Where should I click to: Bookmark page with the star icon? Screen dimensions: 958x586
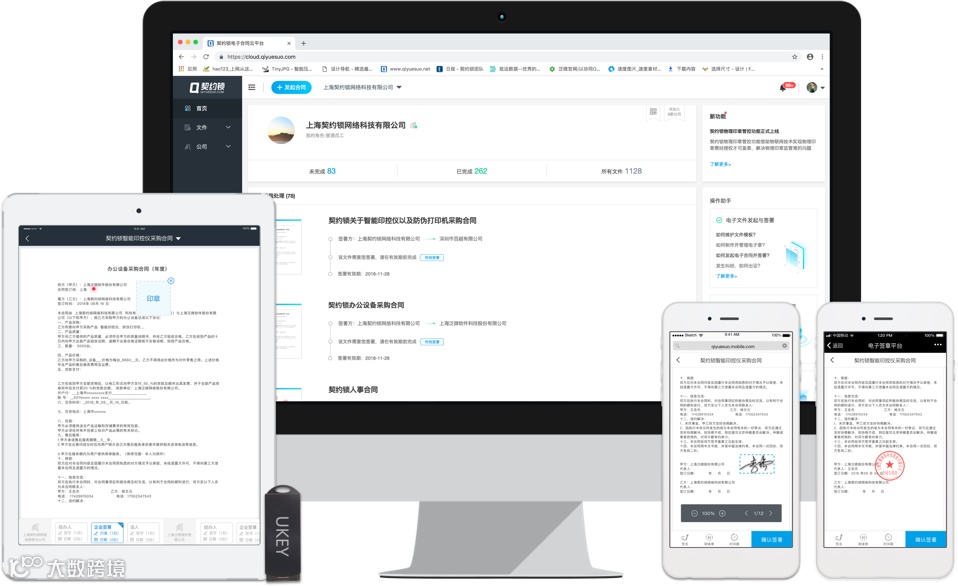(x=794, y=56)
